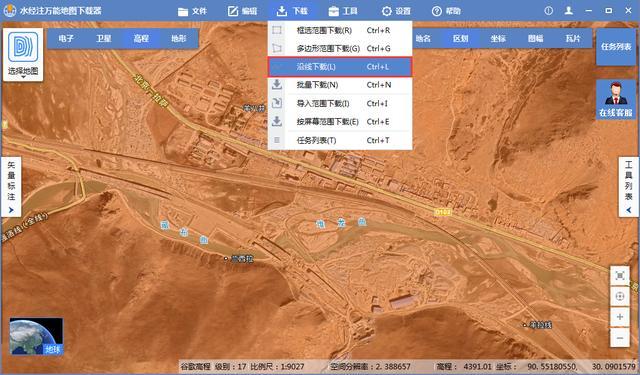Open the 编辑 menu
The height and width of the screenshot is (375, 640).
pyautogui.click(x=242, y=11)
